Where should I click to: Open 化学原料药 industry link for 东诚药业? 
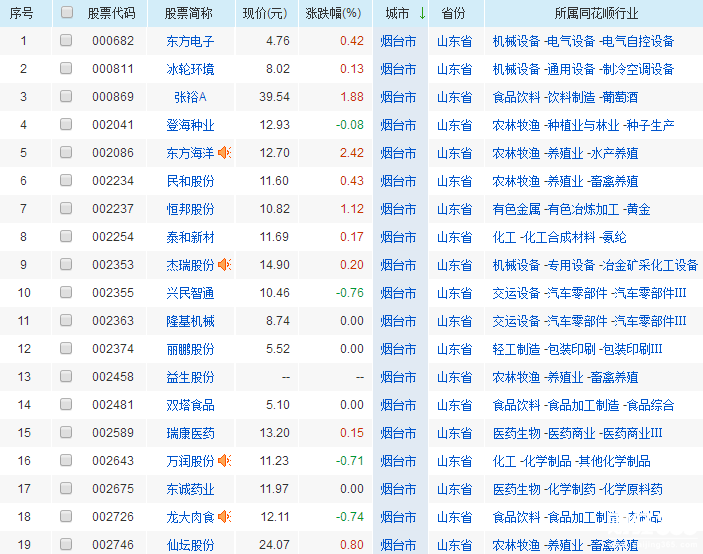click(632, 489)
